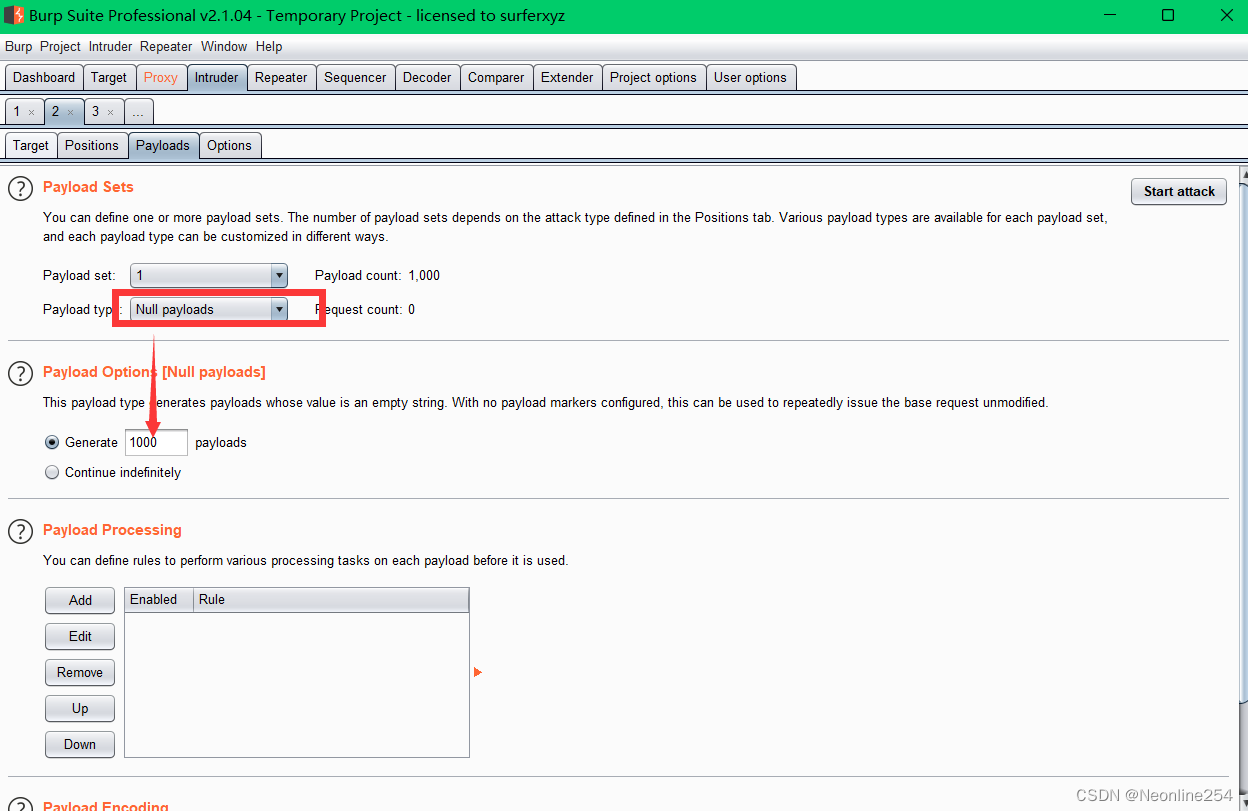
Task: Click inside the Generate payloads count field
Action: [155, 442]
